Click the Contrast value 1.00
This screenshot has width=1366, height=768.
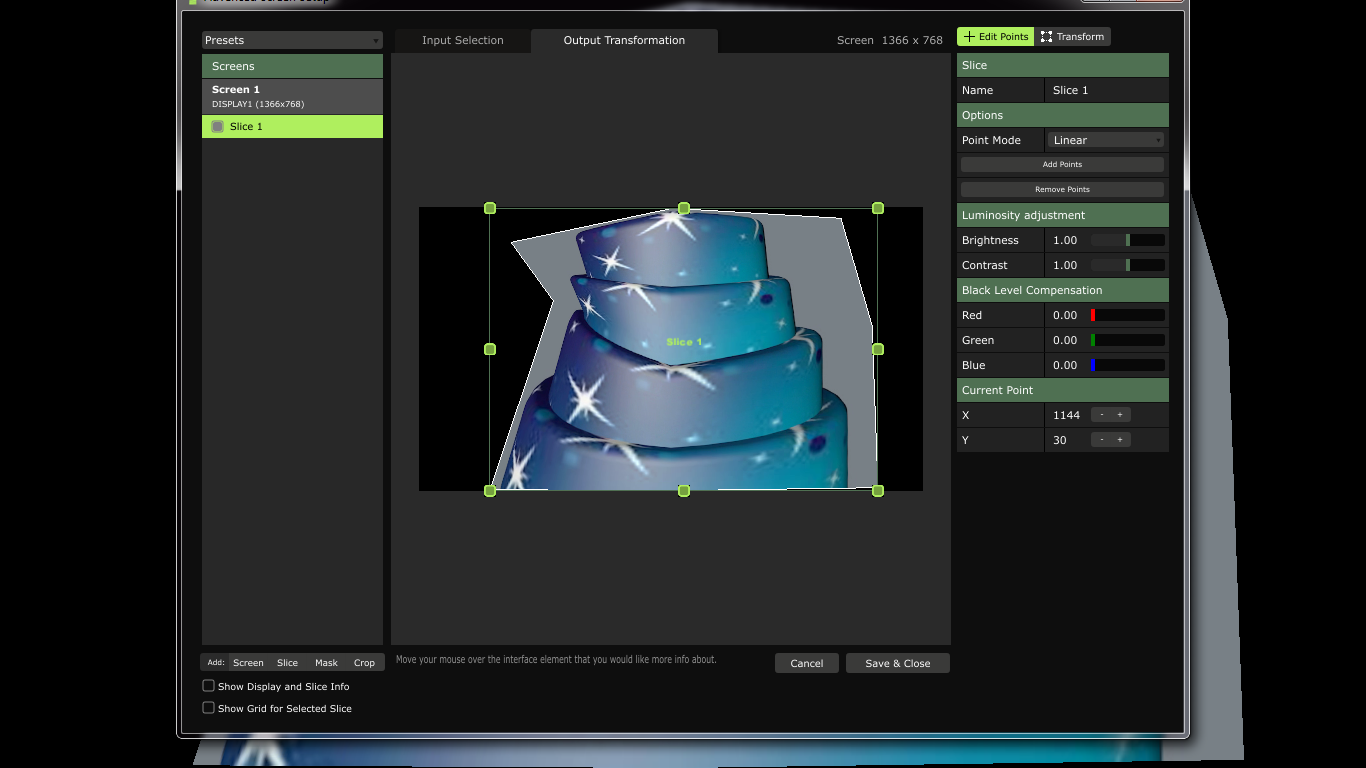(x=1065, y=265)
